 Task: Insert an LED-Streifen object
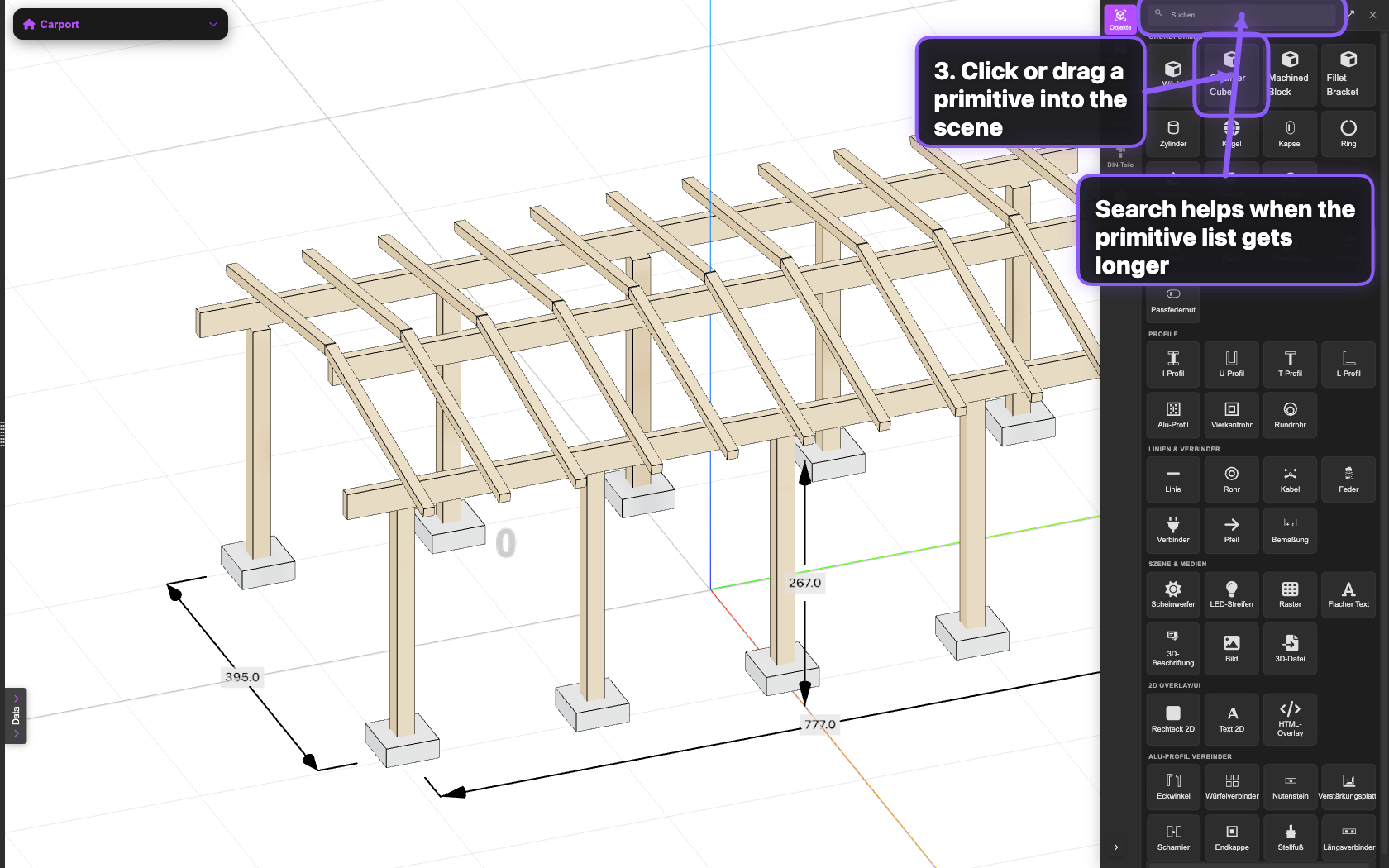[1231, 594]
